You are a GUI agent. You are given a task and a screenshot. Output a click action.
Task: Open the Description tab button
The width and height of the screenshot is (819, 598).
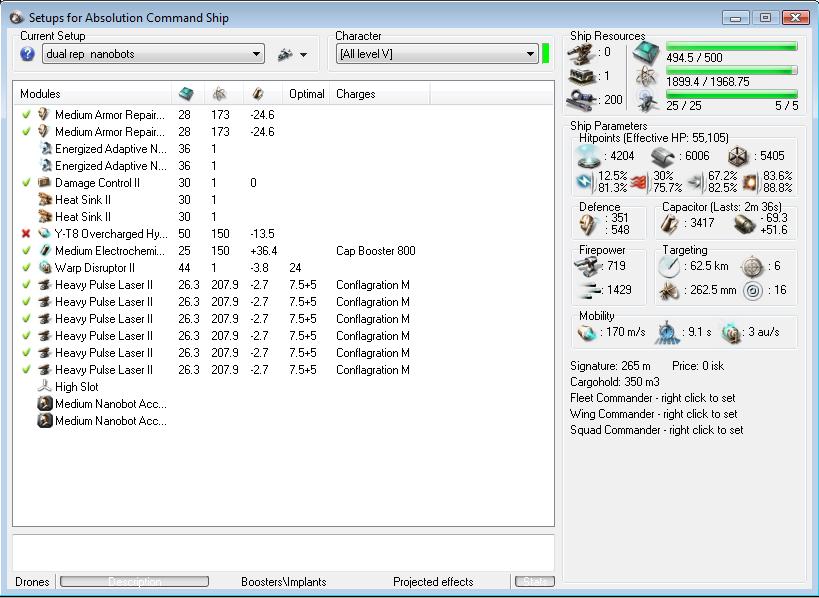pos(134,581)
